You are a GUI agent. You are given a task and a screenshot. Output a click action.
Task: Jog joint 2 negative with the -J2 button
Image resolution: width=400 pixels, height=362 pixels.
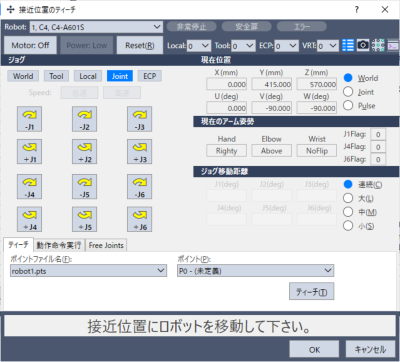click(85, 119)
